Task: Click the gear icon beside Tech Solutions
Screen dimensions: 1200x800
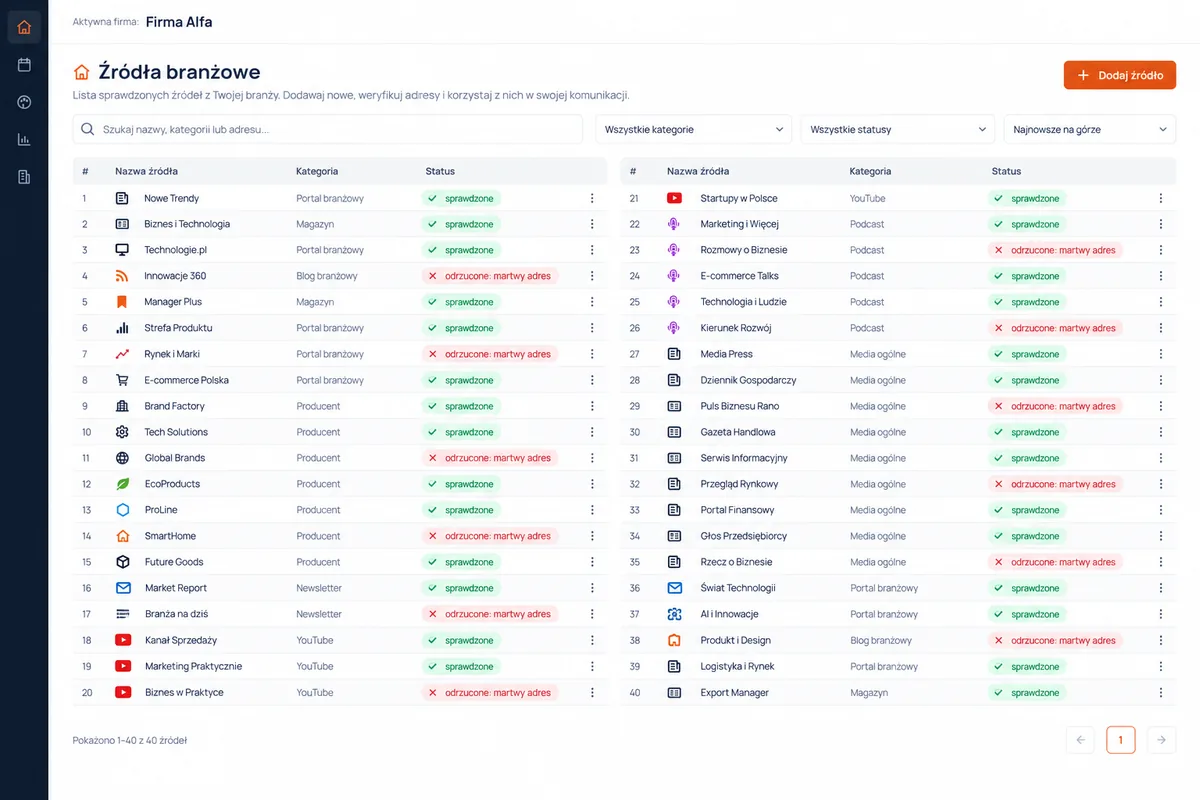Action: [x=122, y=432]
